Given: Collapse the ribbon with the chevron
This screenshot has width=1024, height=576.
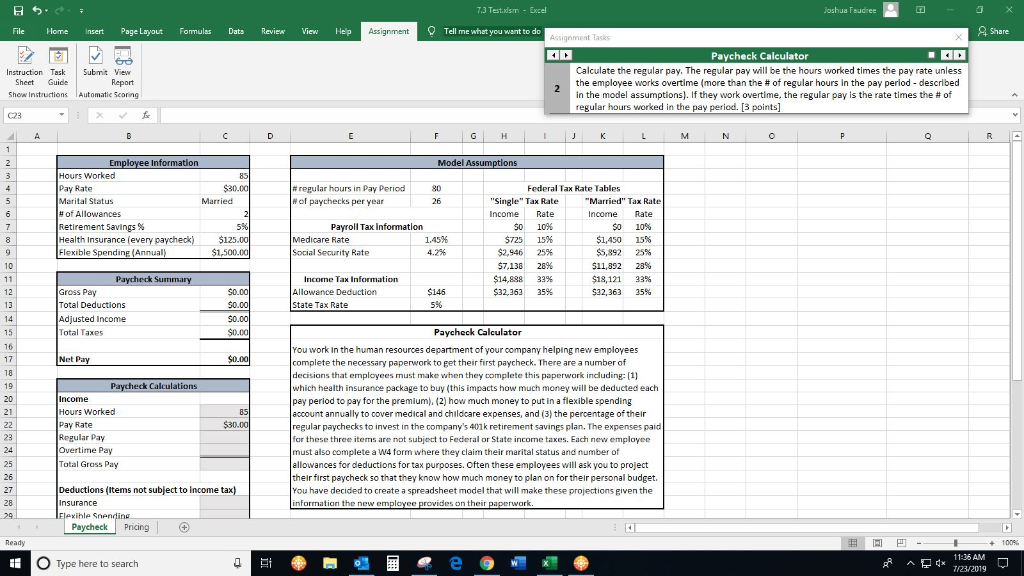Looking at the screenshot, I should pyautogui.click(x=1014, y=95).
